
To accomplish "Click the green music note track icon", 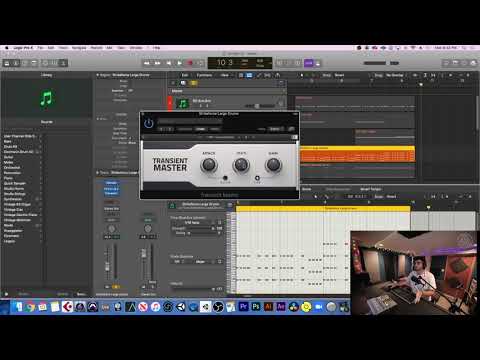I will 182,103.
